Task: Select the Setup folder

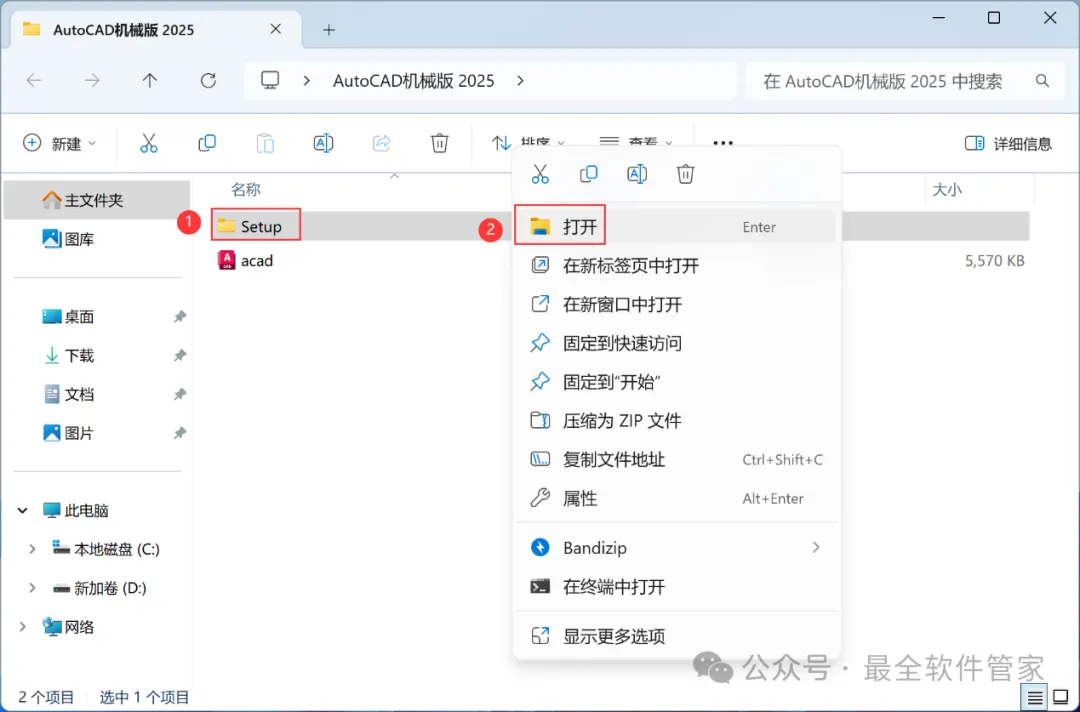Action: coord(256,226)
